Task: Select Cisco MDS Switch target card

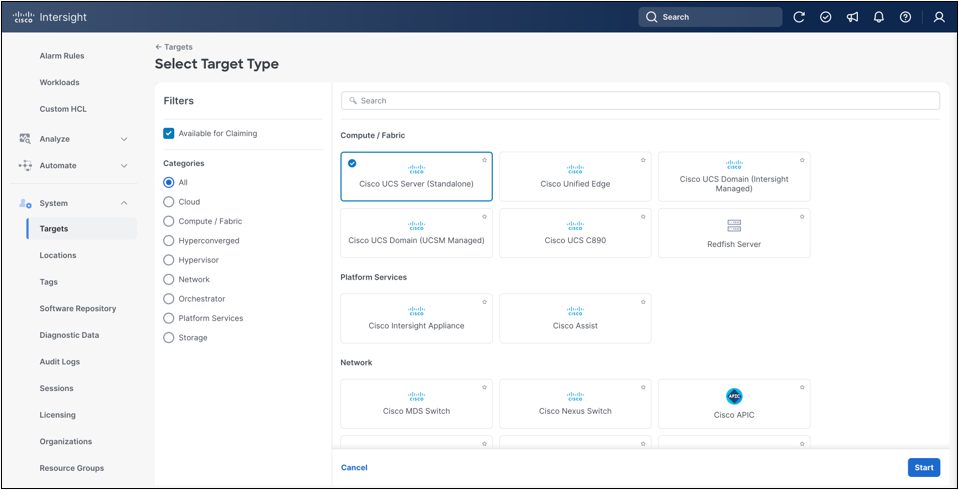Action: coord(417,404)
